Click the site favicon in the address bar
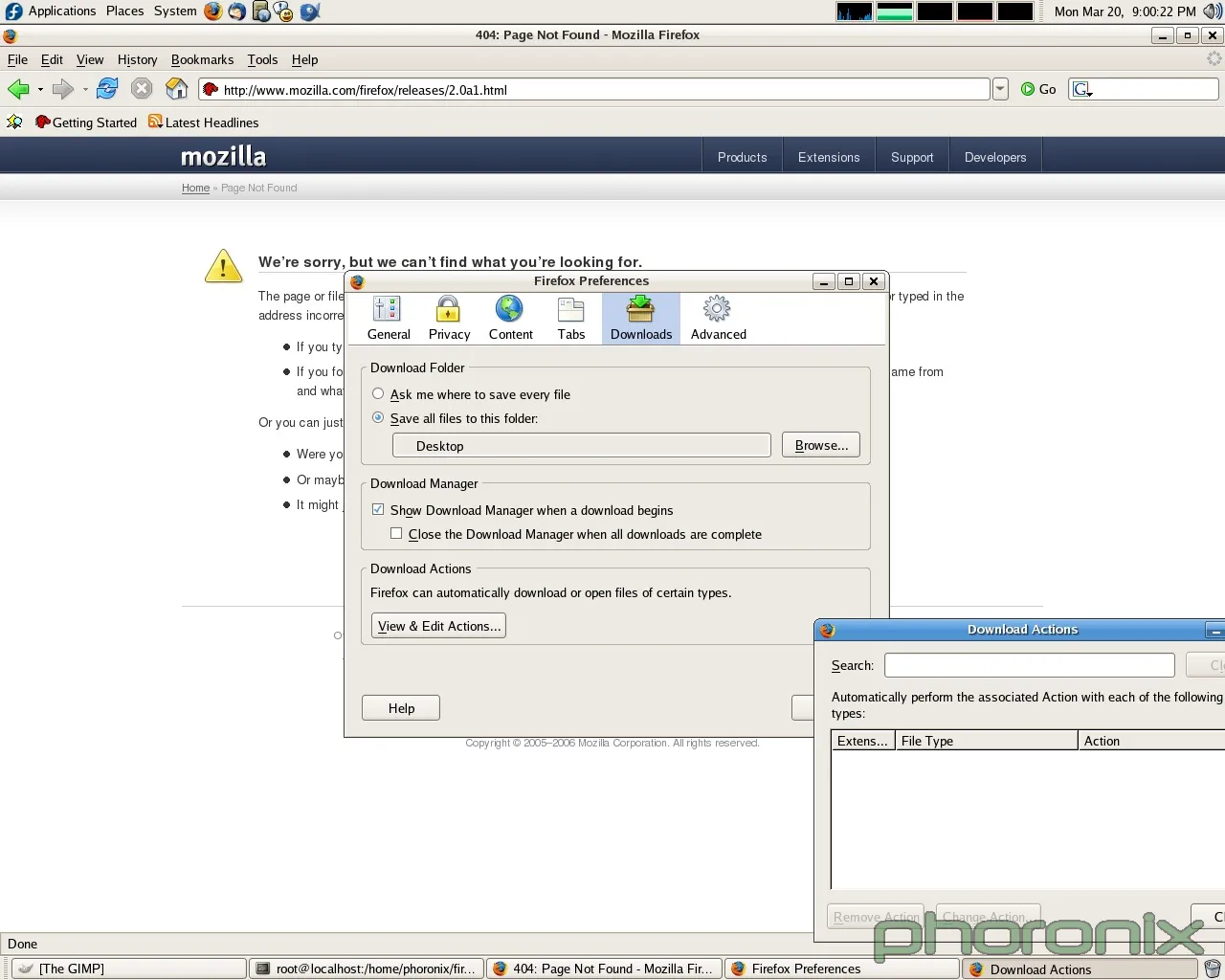The image size is (1225, 980). pyautogui.click(x=211, y=89)
